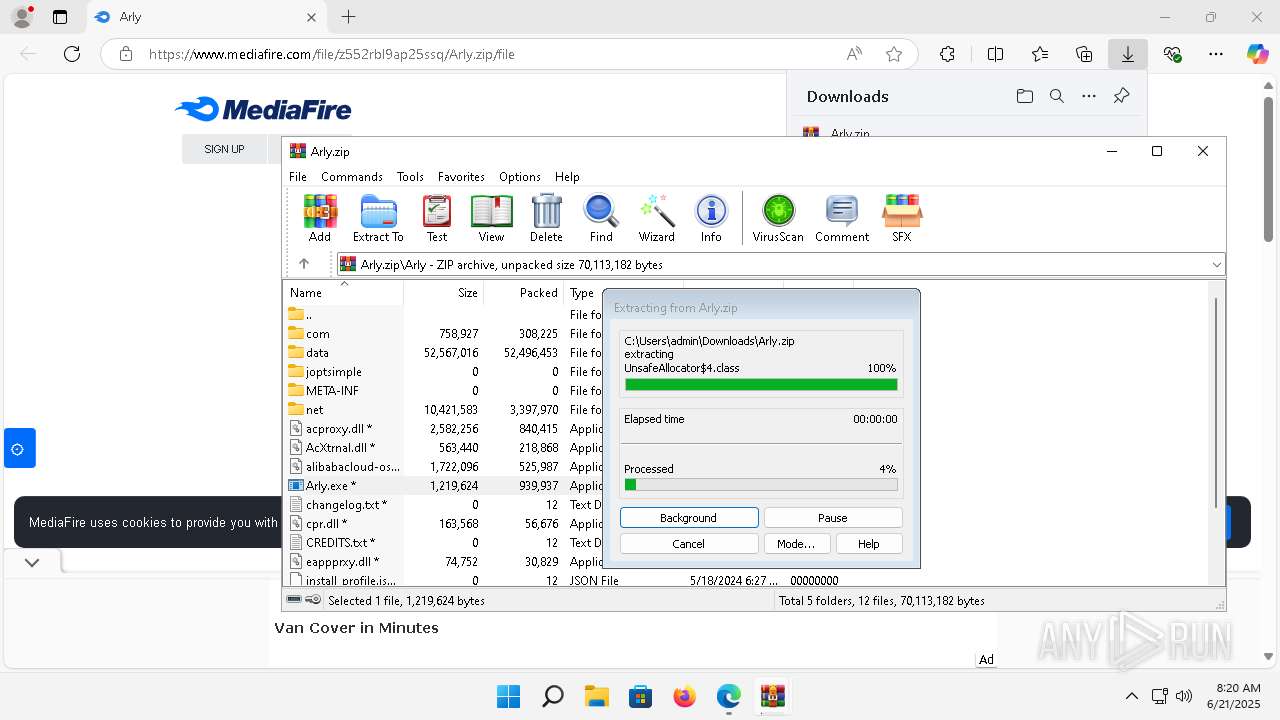
Task: Sort file list by Name column
Action: (x=344, y=293)
